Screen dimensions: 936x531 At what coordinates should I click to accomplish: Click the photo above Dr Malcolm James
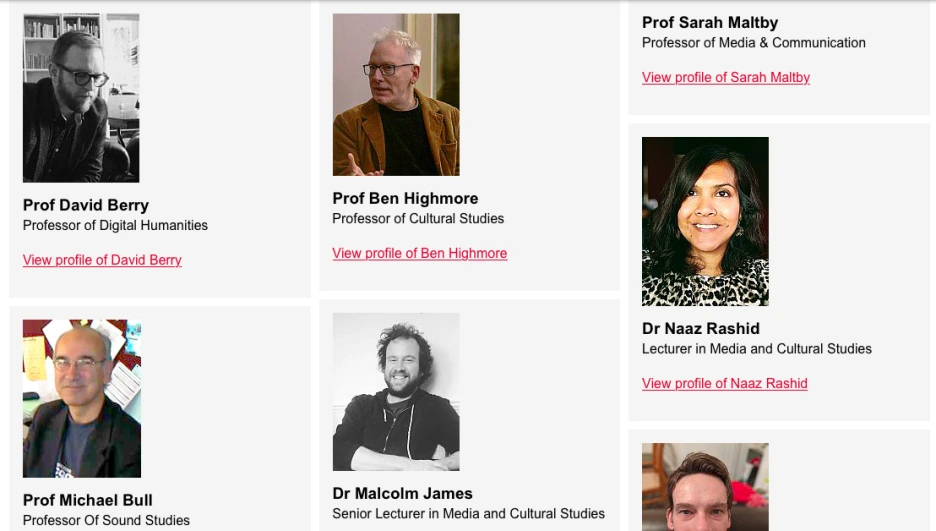pyautogui.click(x=396, y=391)
